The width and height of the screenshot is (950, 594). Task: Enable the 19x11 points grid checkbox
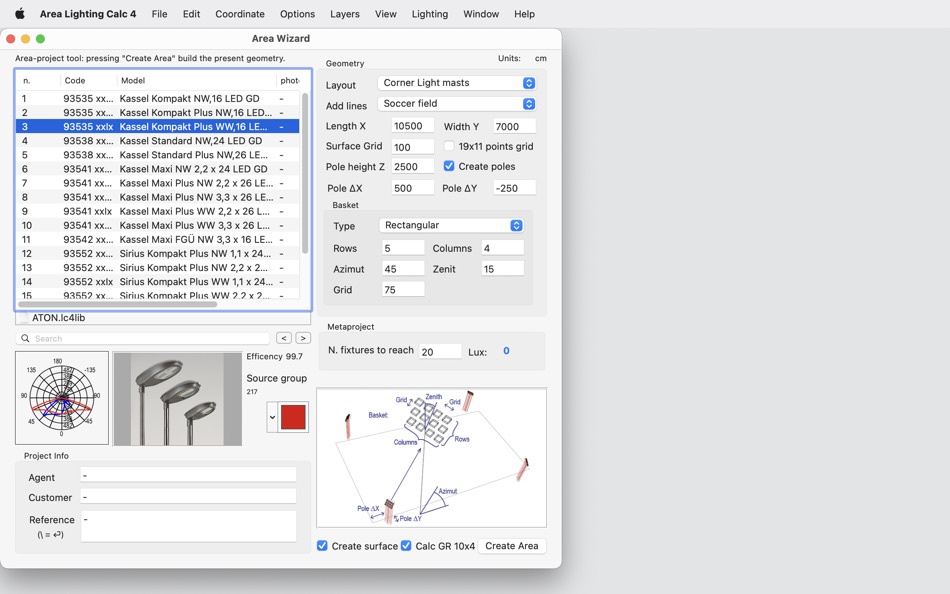[449, 146]
